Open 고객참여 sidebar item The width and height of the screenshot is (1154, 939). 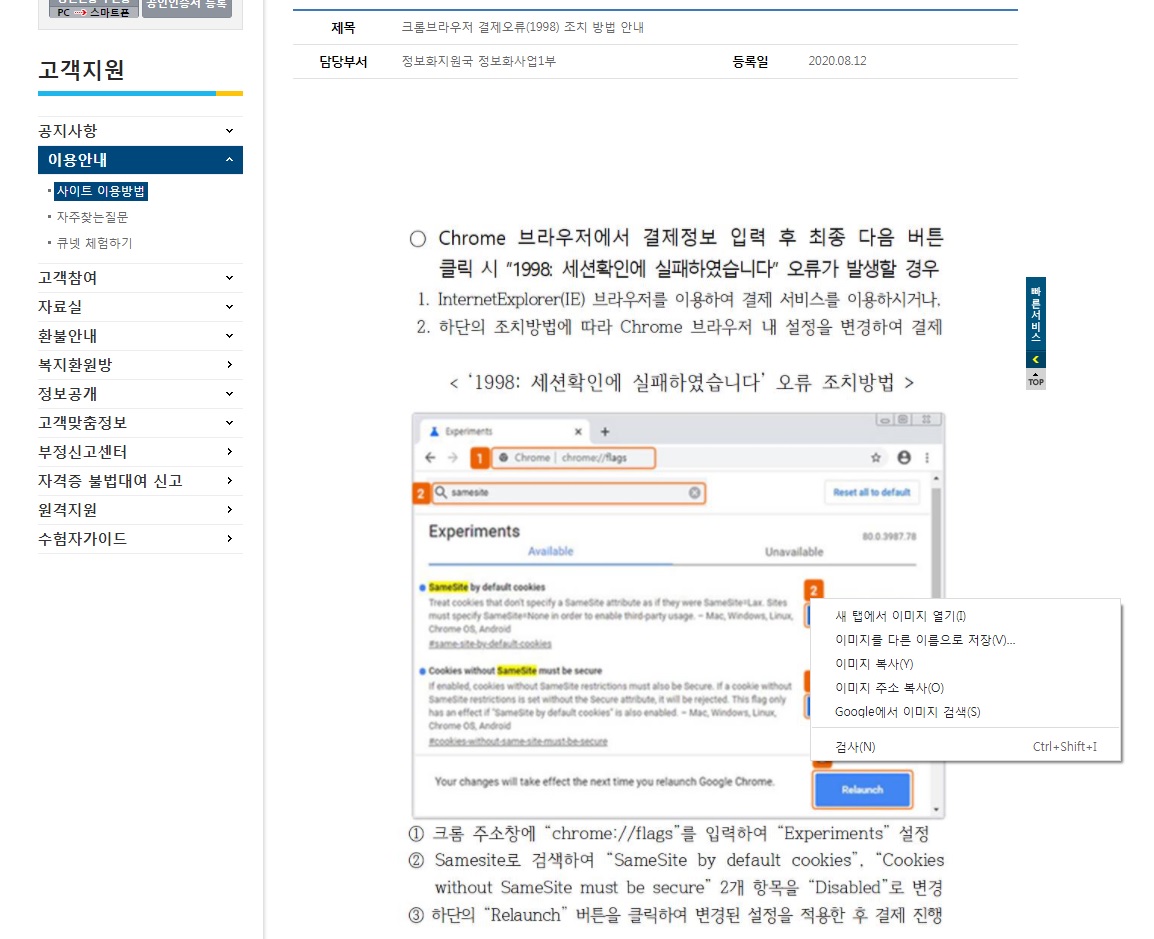pos(68,278)
